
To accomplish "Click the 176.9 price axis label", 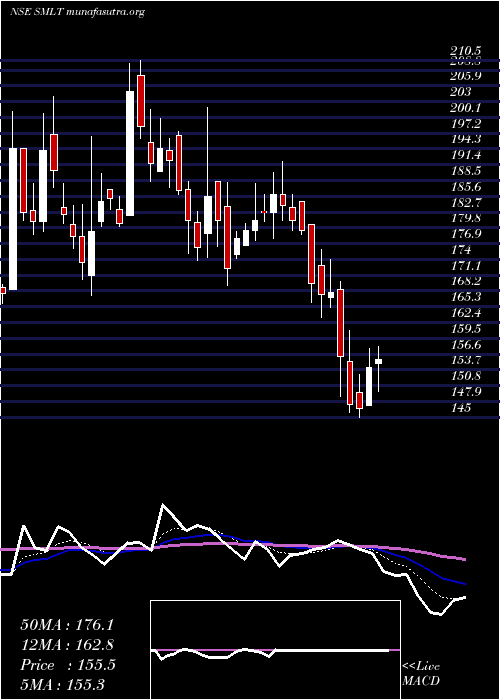I will pos(466,234).
